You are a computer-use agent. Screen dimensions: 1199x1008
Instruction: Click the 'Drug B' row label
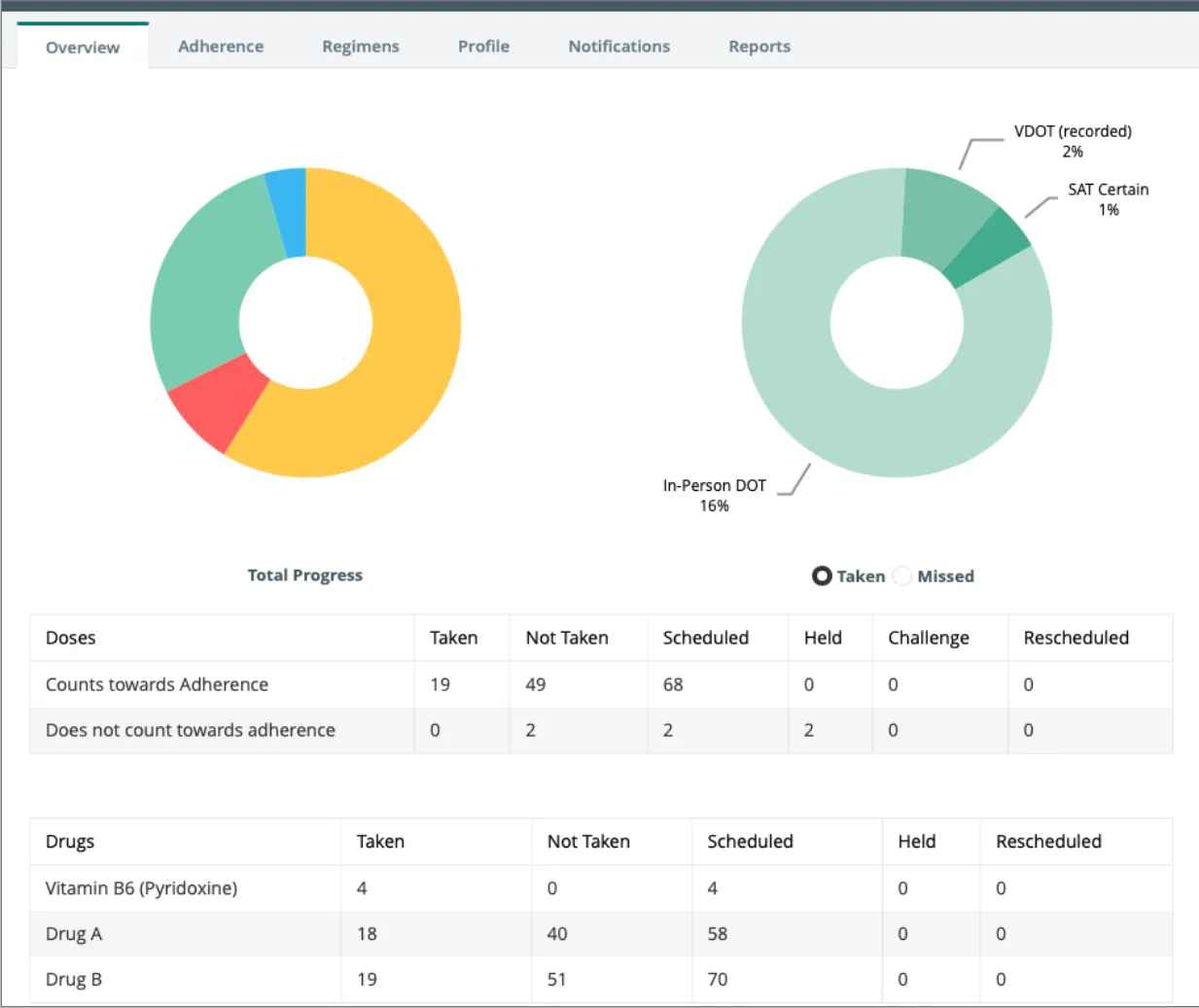(74, 980)
